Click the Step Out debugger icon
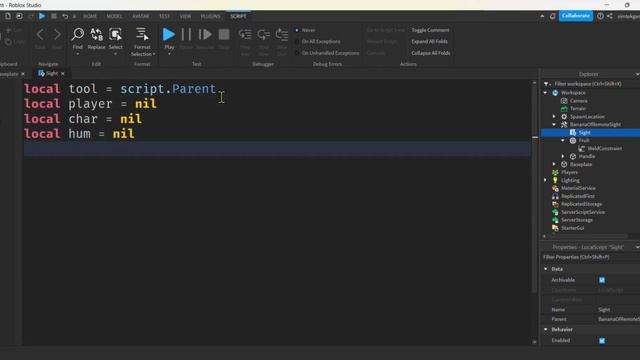 point(282,34)
